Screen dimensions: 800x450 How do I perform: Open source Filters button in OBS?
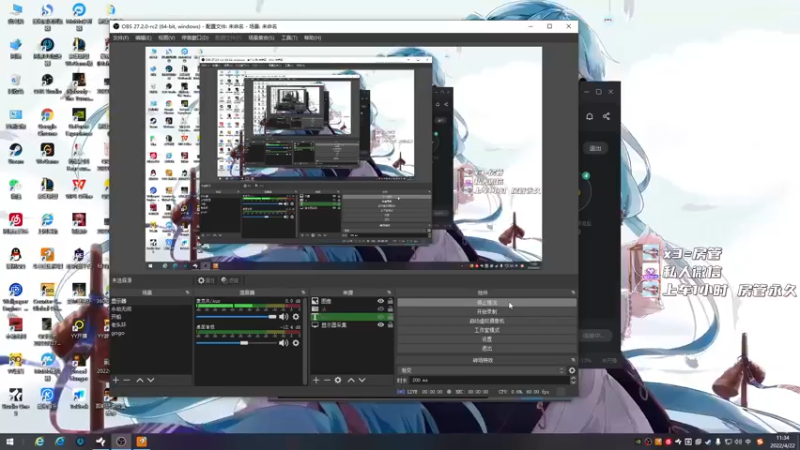click(x=230, y=280)
